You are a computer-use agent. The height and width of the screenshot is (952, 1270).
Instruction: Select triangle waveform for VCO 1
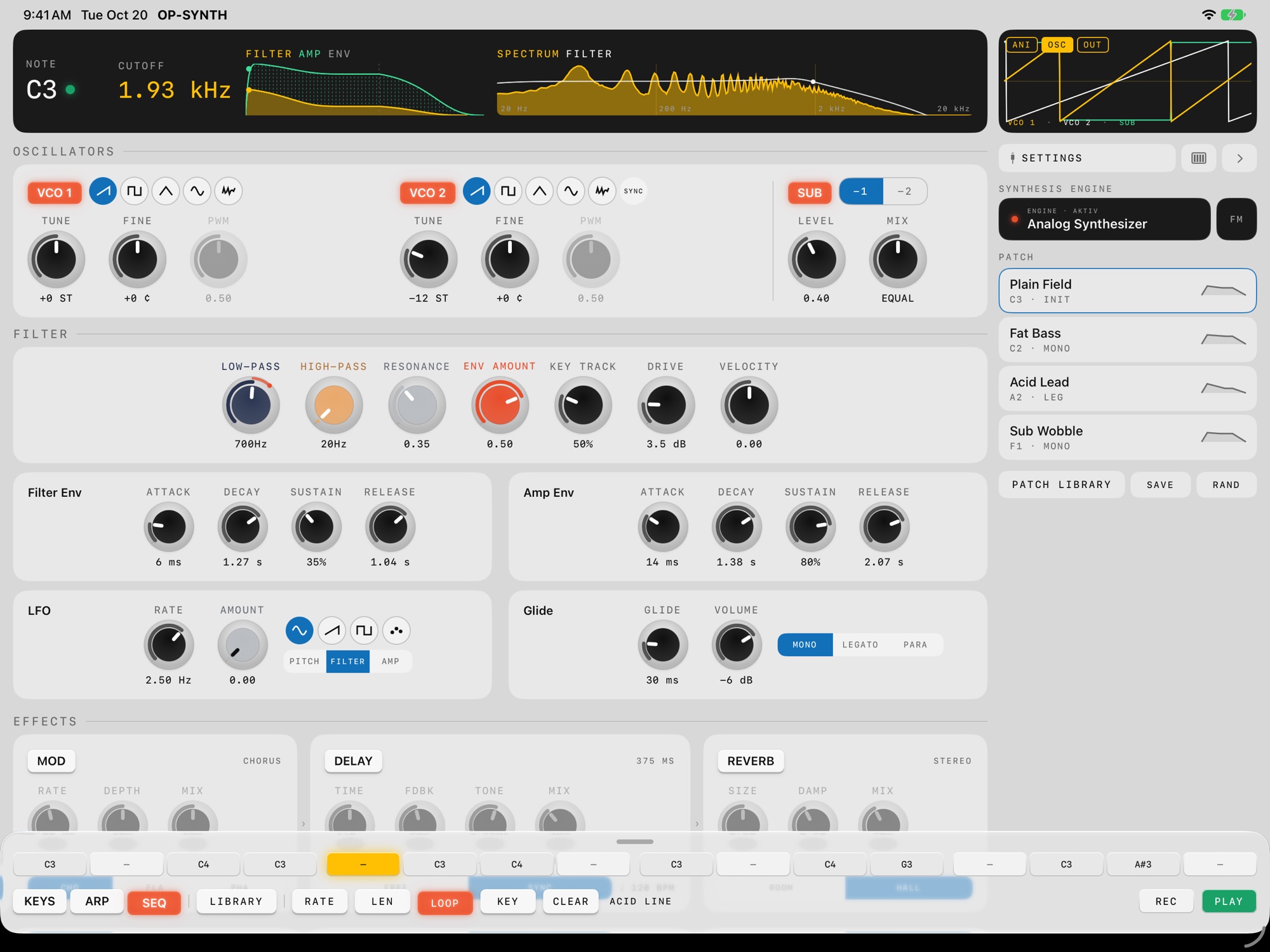166,191
